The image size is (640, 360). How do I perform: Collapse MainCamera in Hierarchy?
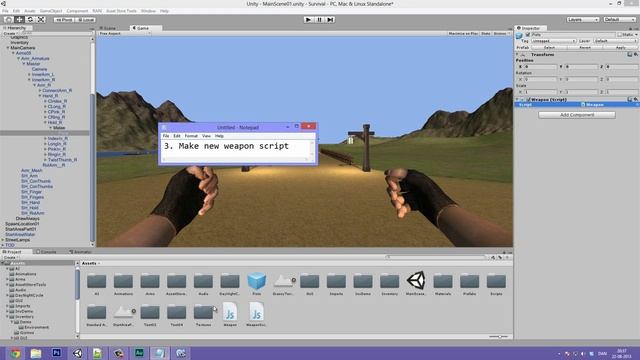[8, 48]
